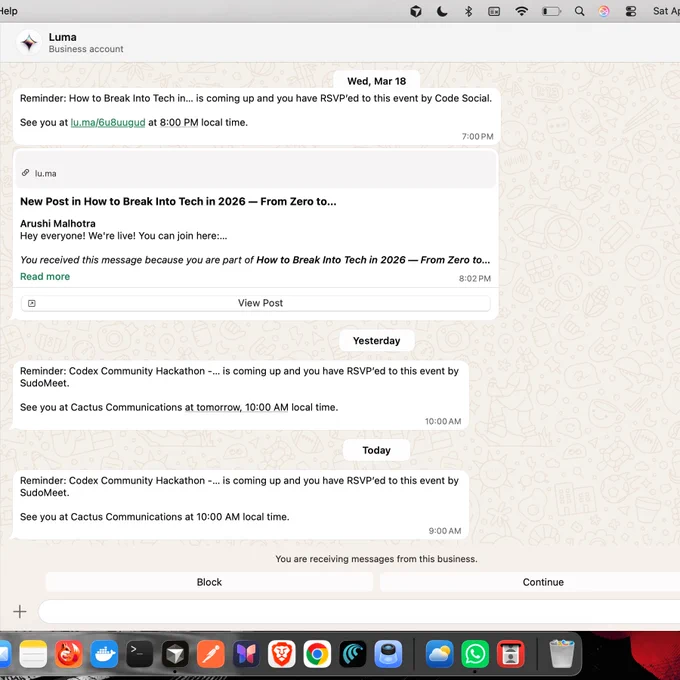Click the cube app icon in menu bar
Image resolution: width=680 pixels, height=680 pixels.
coord(416,11)
